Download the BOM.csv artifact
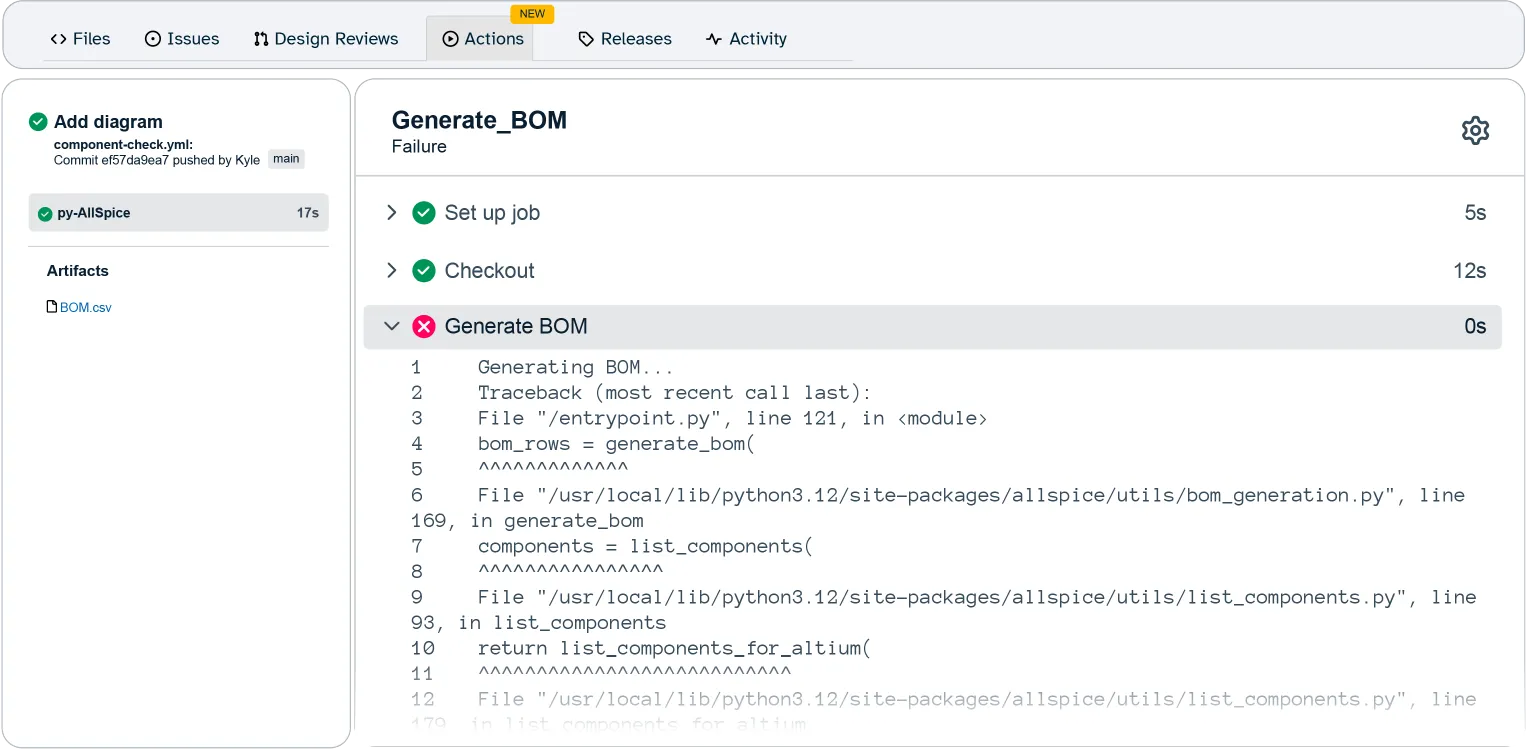 click(x=85, y=308)
